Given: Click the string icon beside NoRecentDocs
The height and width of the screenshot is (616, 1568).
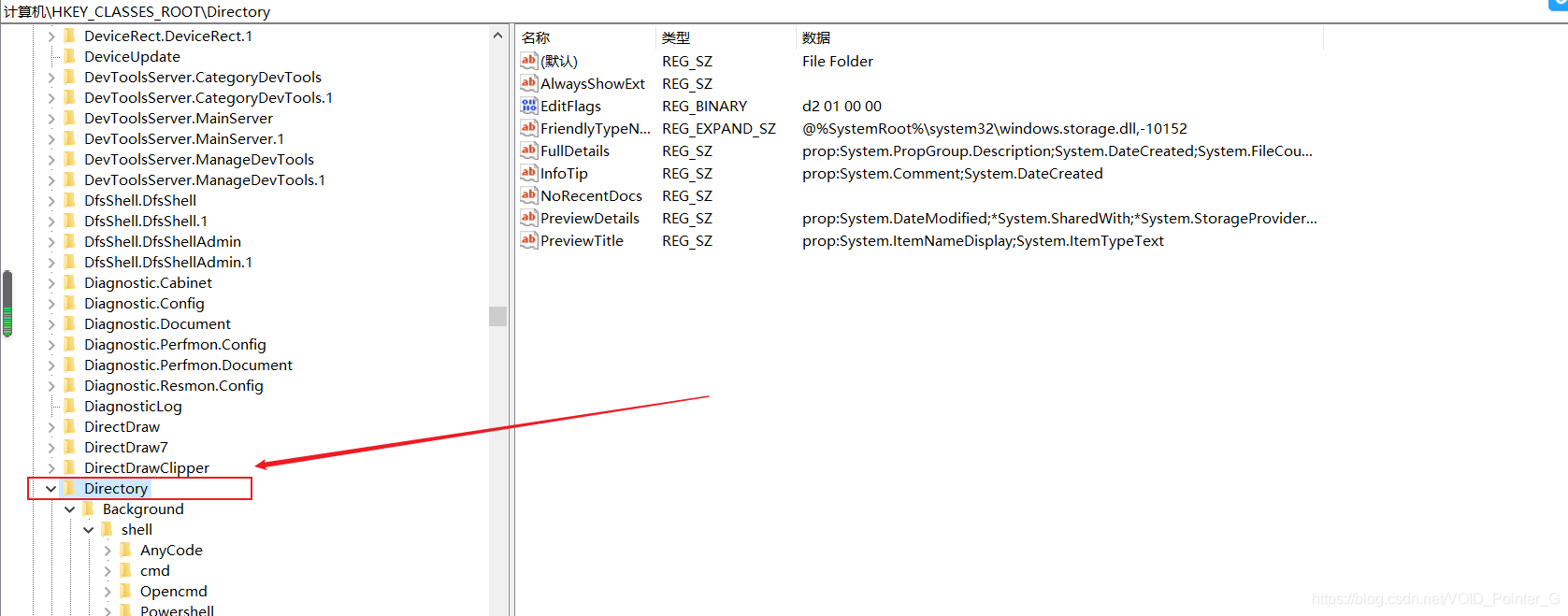Looking at the screenshot, I should click(529, 195).
